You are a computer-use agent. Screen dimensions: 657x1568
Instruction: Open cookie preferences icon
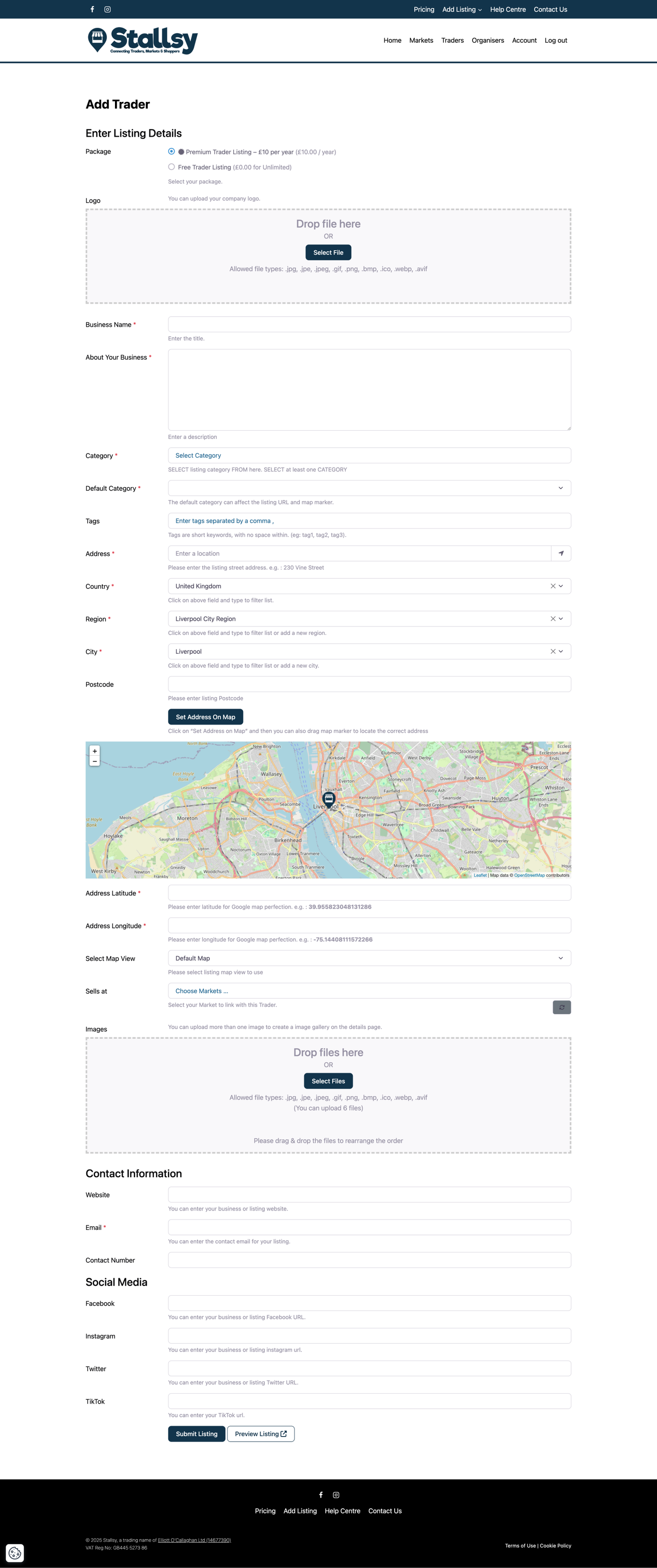[x=15, y=1553]
